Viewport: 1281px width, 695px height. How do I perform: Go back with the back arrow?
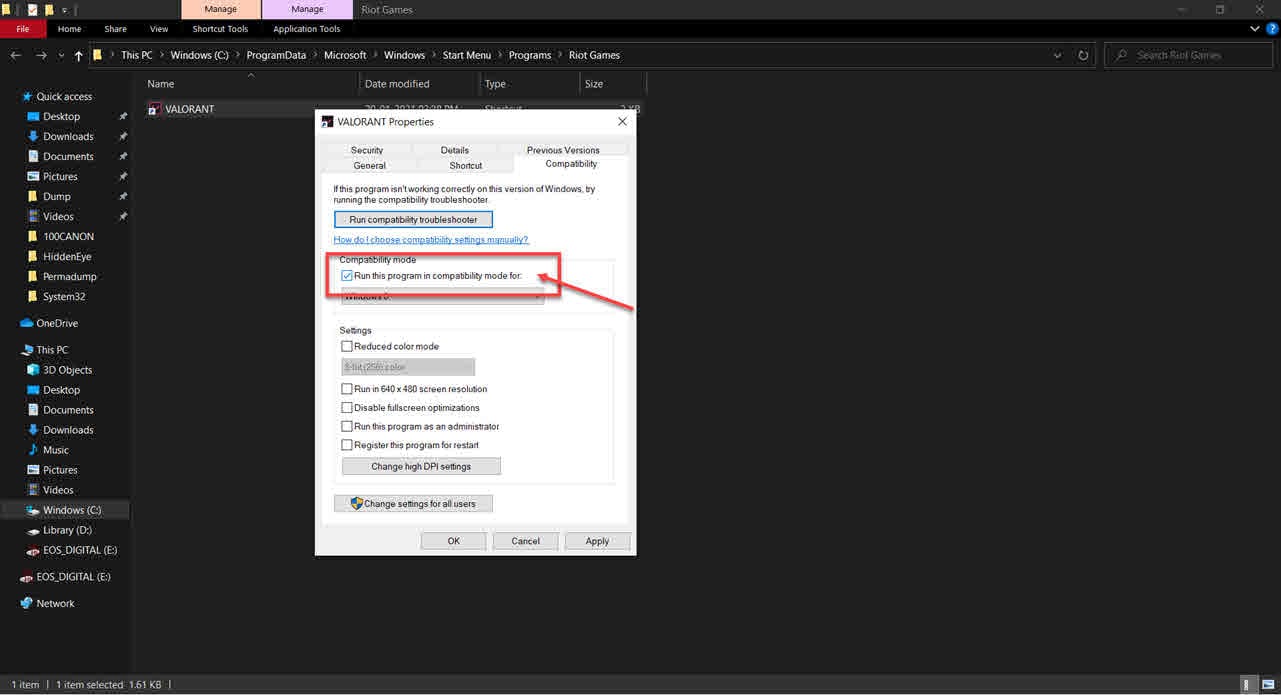point(15,56)
